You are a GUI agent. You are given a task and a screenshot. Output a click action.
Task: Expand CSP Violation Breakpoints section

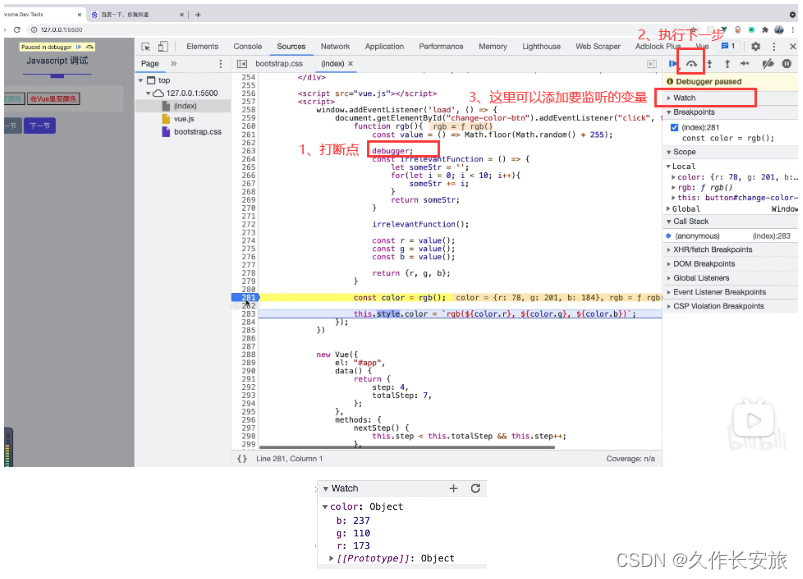click(x=730, y=306)
